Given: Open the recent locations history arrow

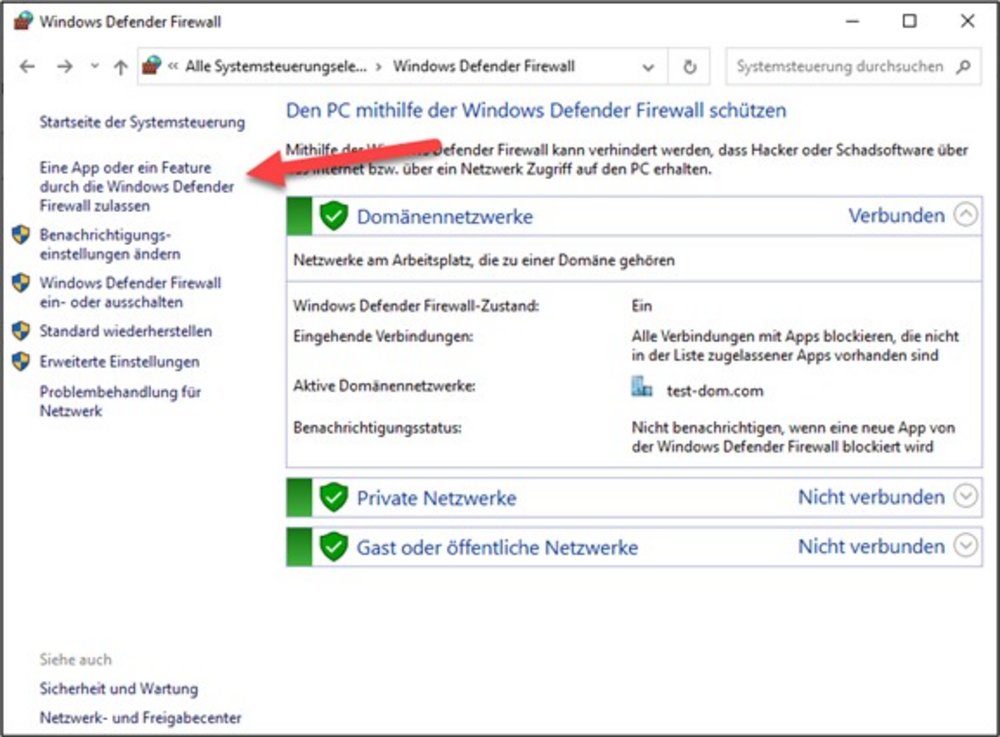Looking at the screenshot, I should point(94,66).
